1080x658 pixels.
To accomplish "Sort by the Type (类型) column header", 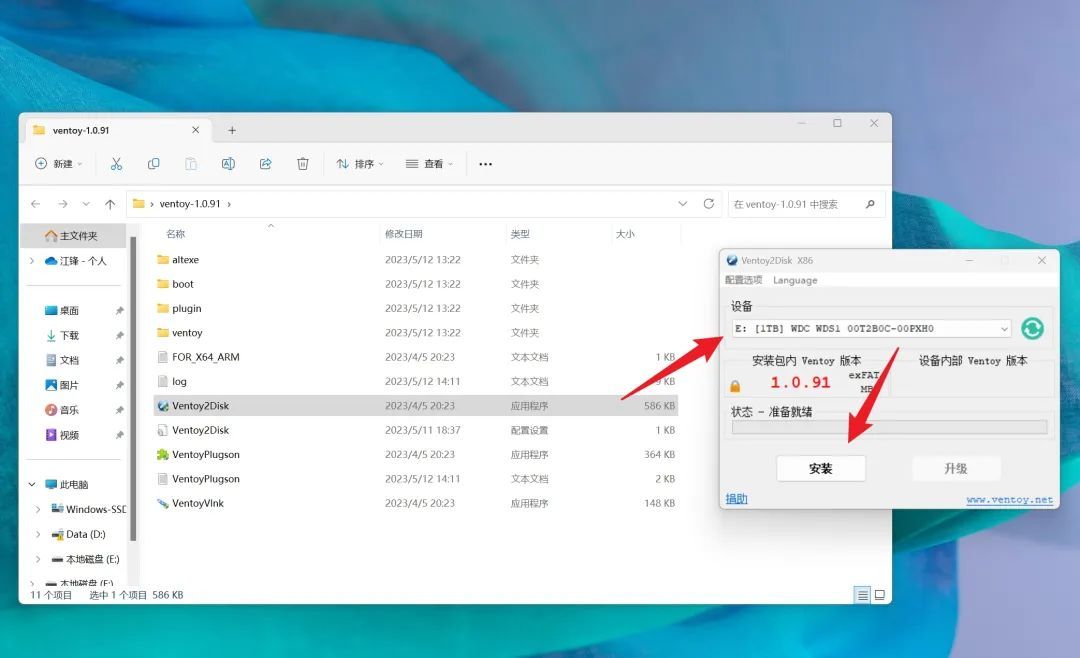I will coord(520,234).
